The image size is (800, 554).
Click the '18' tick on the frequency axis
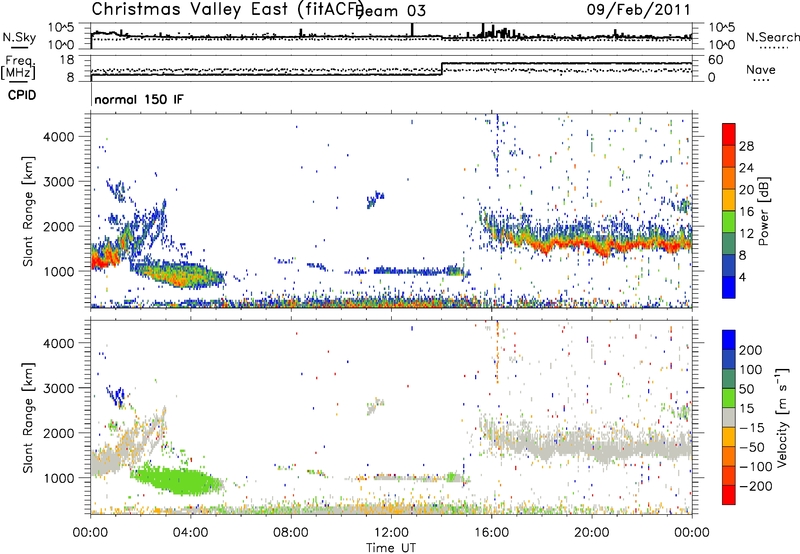[67, 60]
